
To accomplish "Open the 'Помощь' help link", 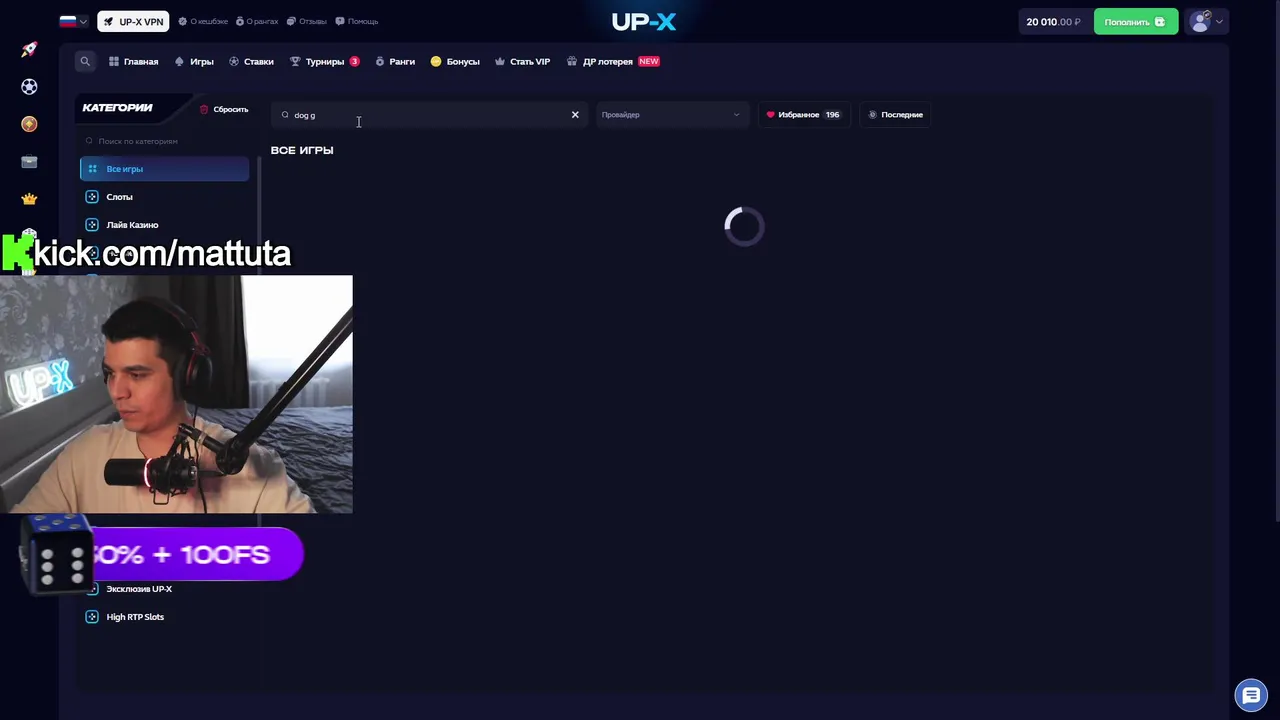I will 357,21.
